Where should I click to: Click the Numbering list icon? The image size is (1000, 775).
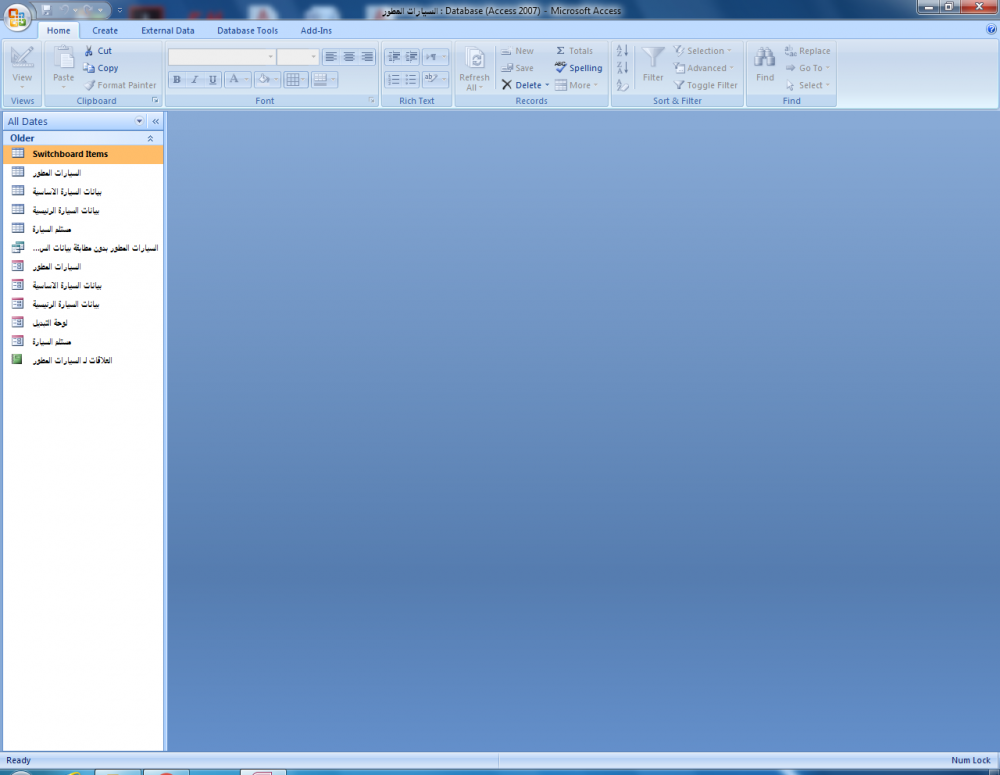click(x=393, y=79)
